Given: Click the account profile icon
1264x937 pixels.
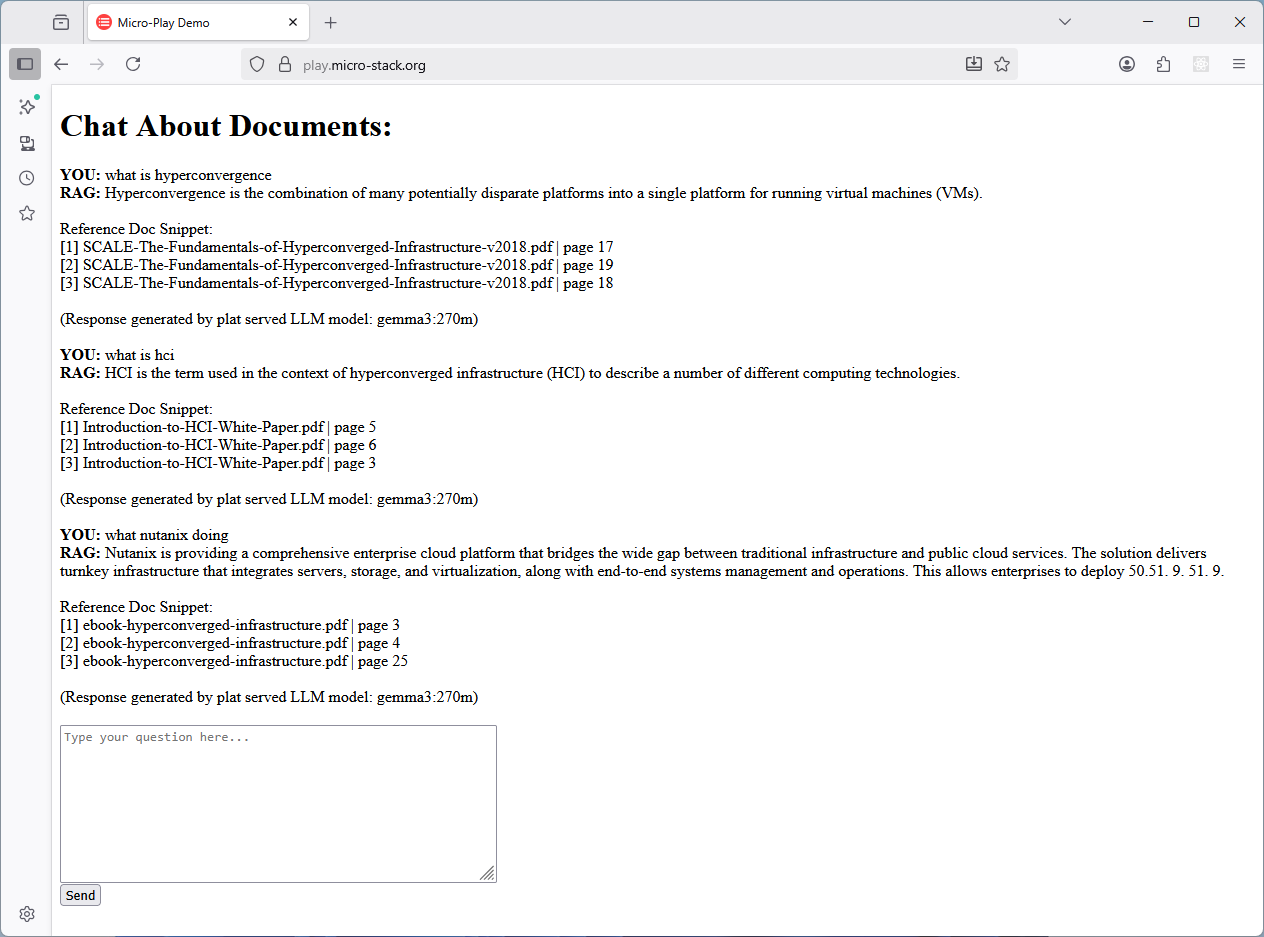Looking at the screenshot, I should pyautogui.click(x=1126, y=63).
